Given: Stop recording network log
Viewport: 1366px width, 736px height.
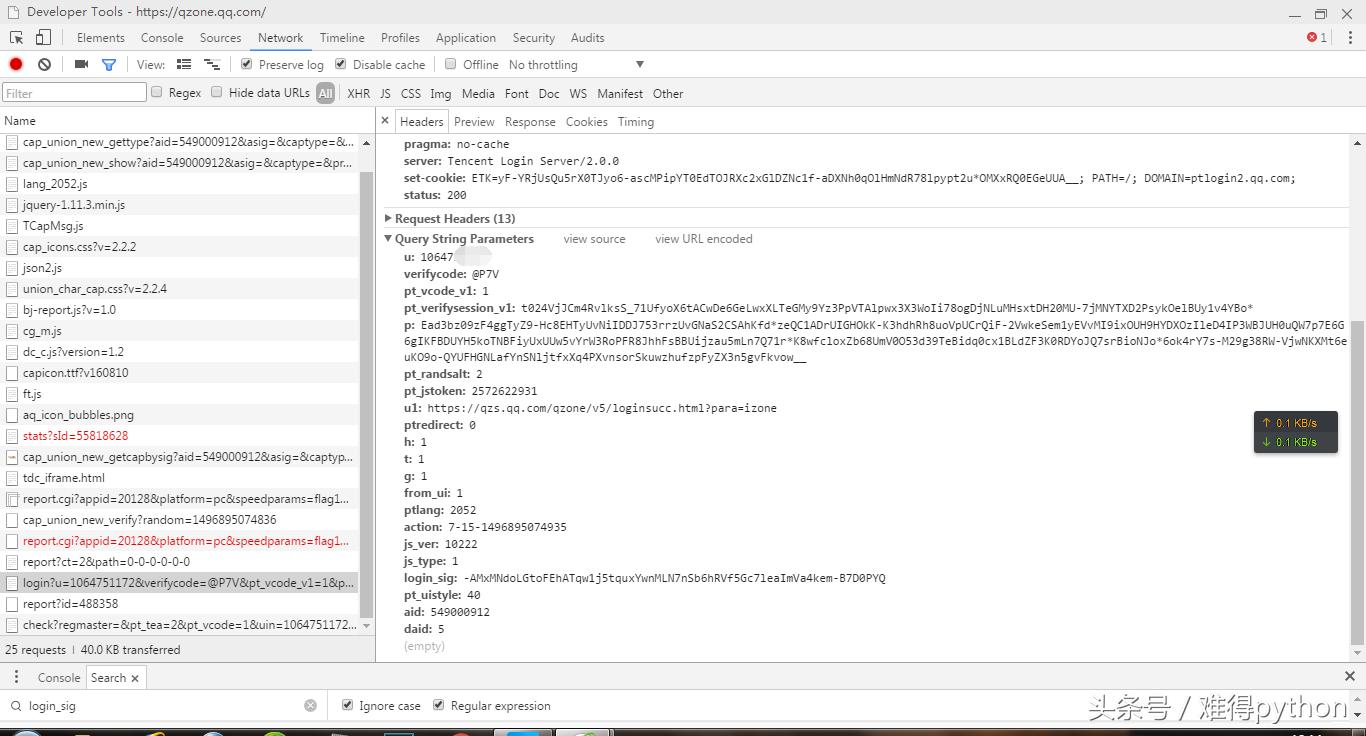Looking at the screenshot, I should point(16,64).
